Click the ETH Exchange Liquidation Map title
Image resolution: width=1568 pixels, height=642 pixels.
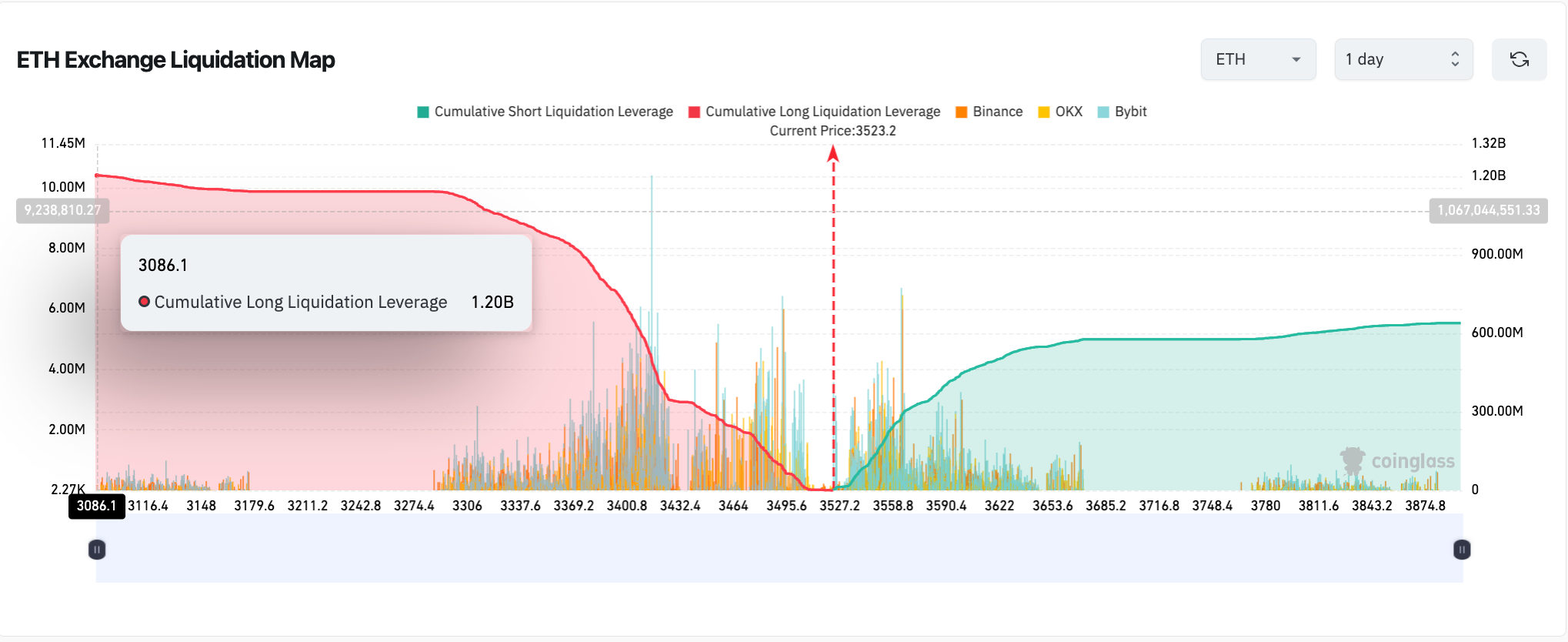pos(175,60)
